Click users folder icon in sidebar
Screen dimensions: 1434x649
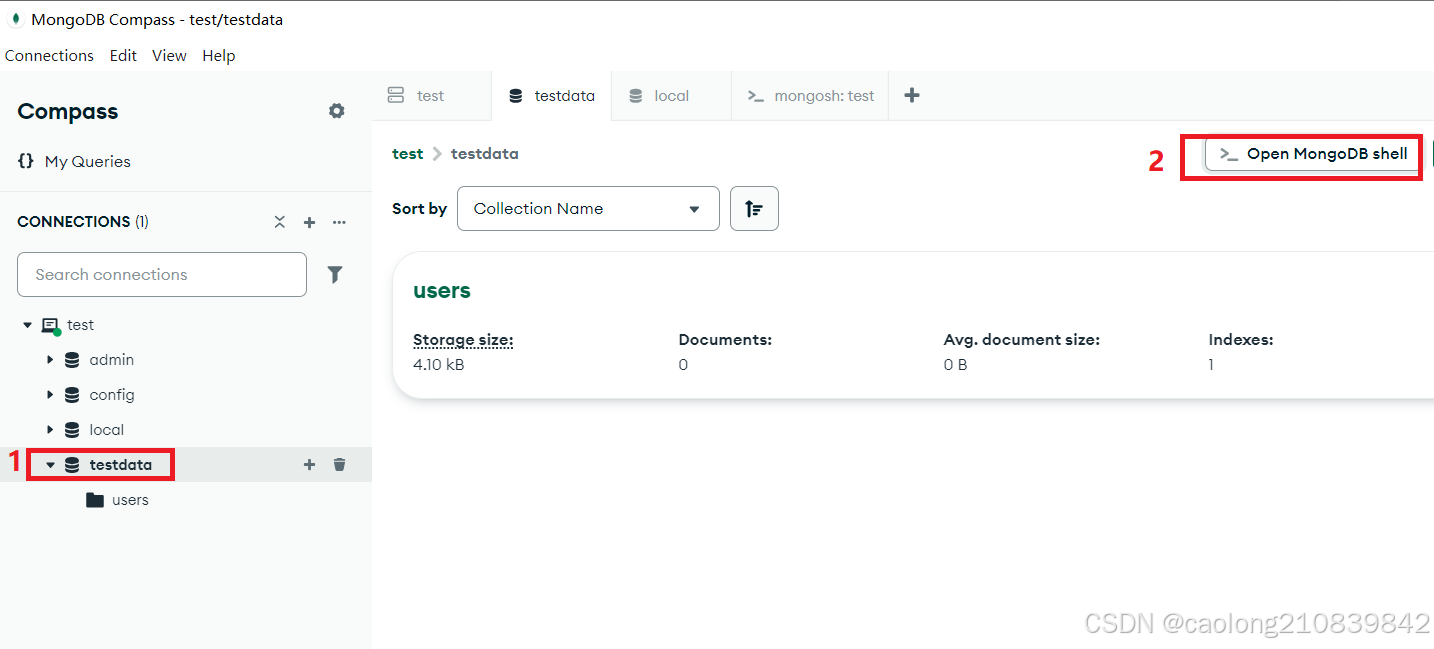pyautogui.click(x=95, y=500)
